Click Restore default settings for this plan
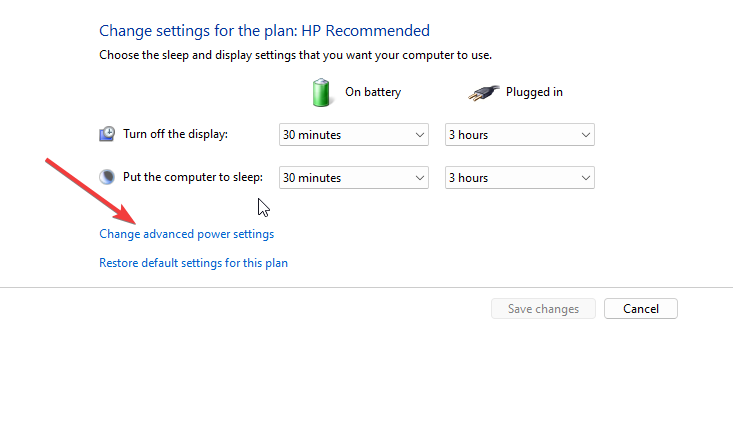This screenshot has width=733, height=428. click(194, 263)
